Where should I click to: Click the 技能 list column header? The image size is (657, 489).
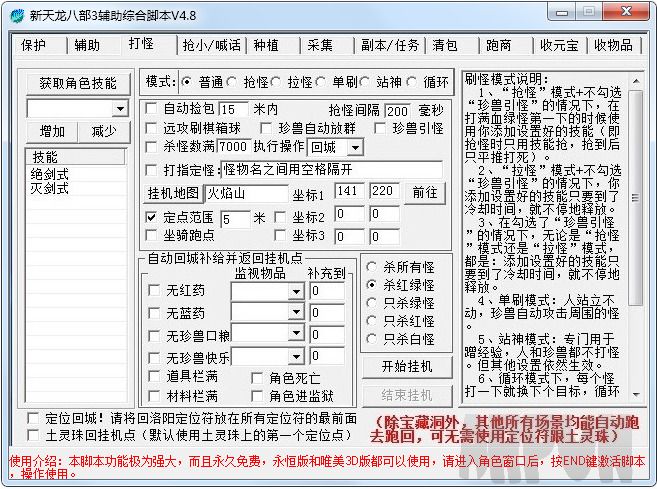[76, 157]
